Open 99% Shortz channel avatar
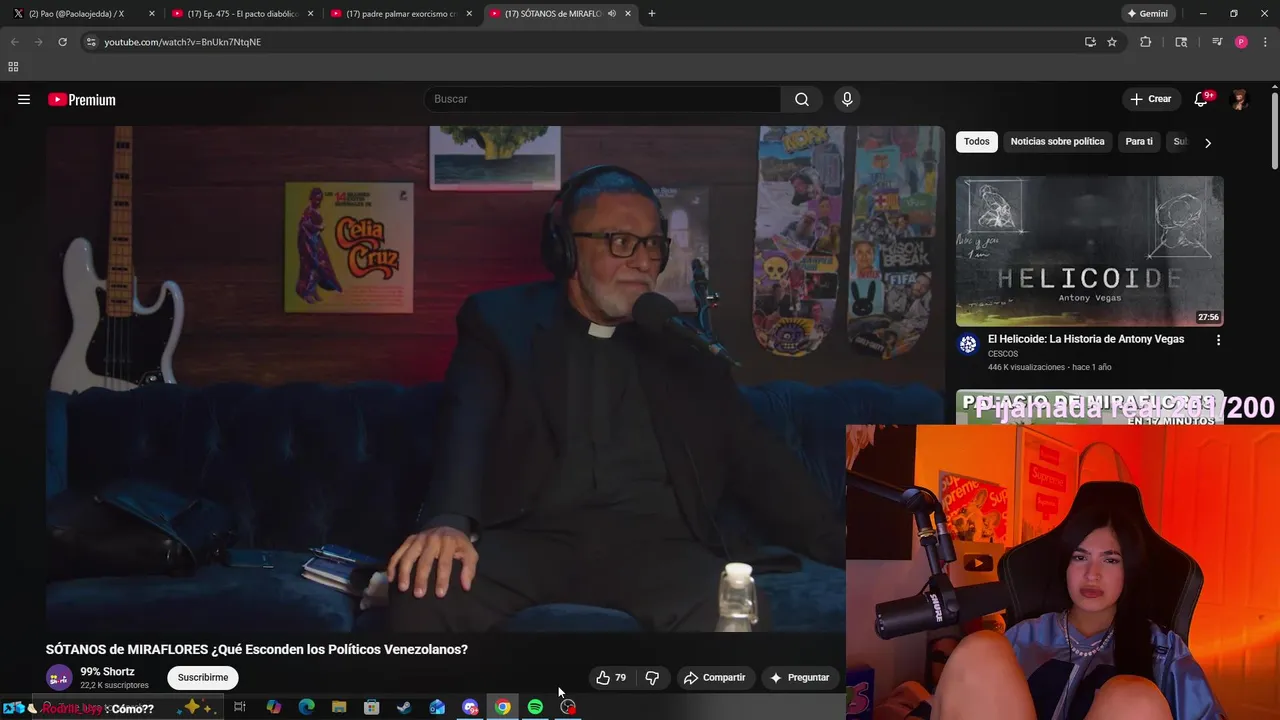 click(59, 677)
